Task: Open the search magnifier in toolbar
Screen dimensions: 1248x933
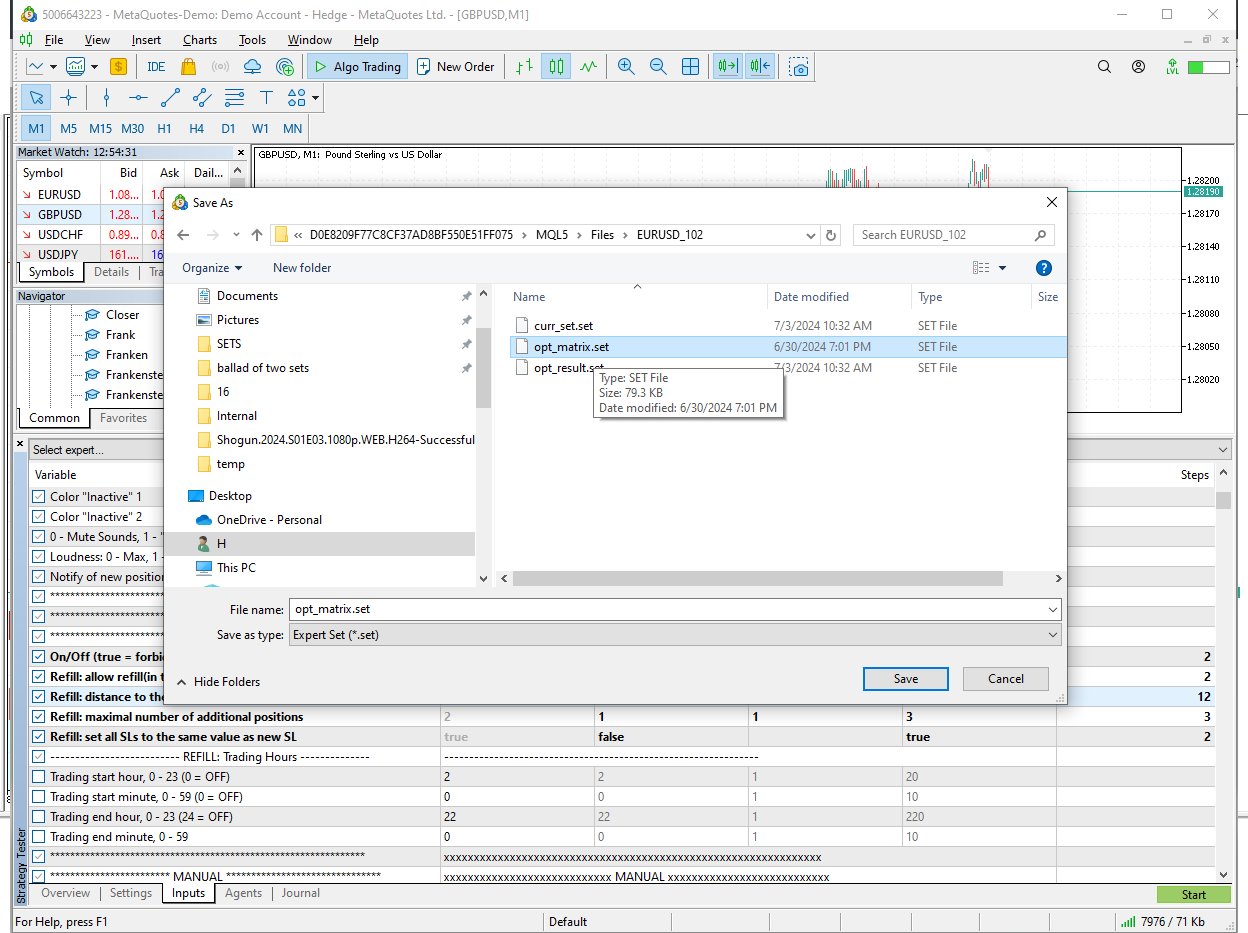Action: pyautogui.click(x=1104, y=67)
